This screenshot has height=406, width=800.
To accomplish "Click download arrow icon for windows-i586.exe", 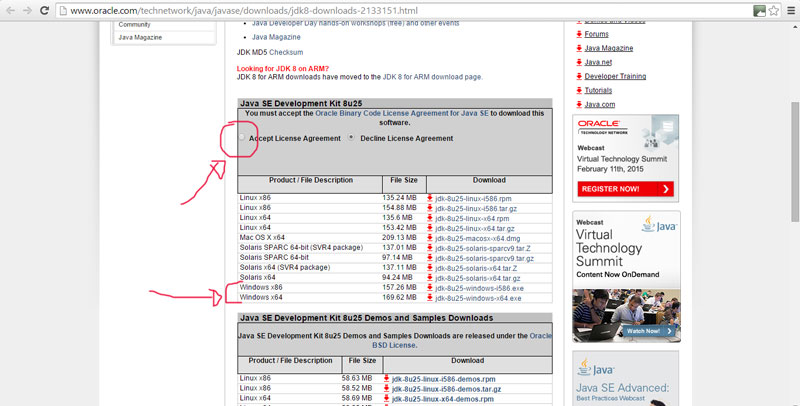I will coord(430,288).
